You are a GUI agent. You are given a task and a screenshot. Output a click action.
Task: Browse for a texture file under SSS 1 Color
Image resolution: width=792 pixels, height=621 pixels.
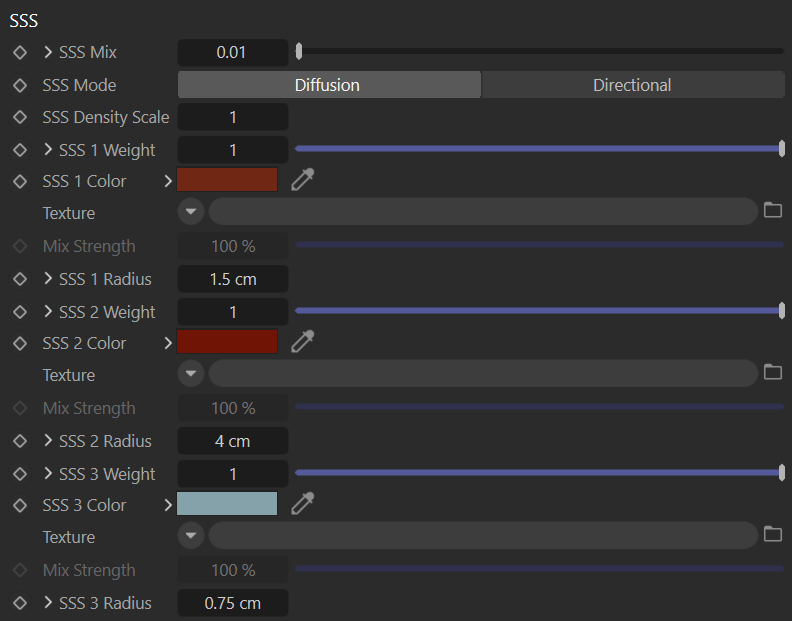point(772,210)
